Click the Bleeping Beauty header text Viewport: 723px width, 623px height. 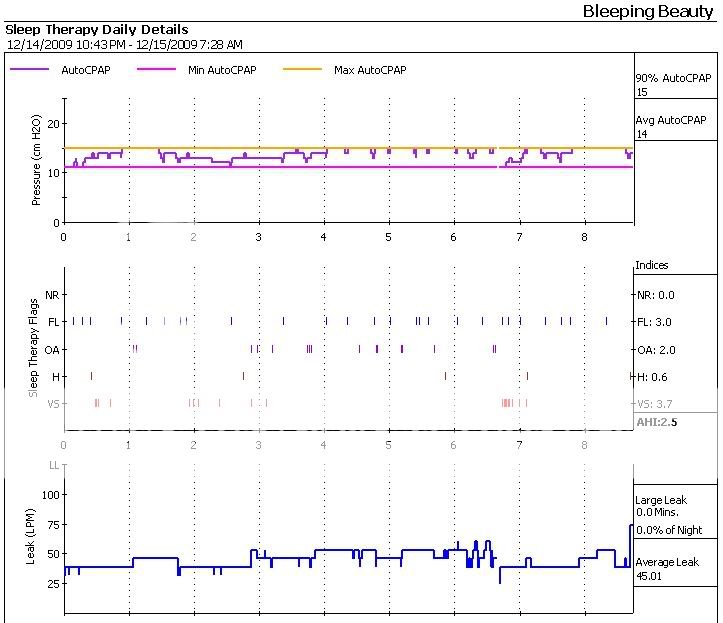pyautogui.click(x=647, y=11)
